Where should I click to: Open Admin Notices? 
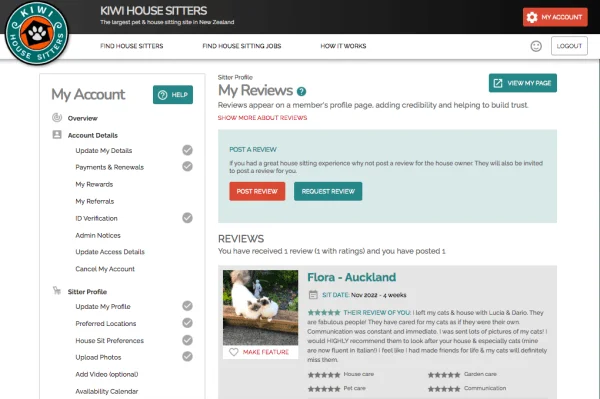point(98,235)
